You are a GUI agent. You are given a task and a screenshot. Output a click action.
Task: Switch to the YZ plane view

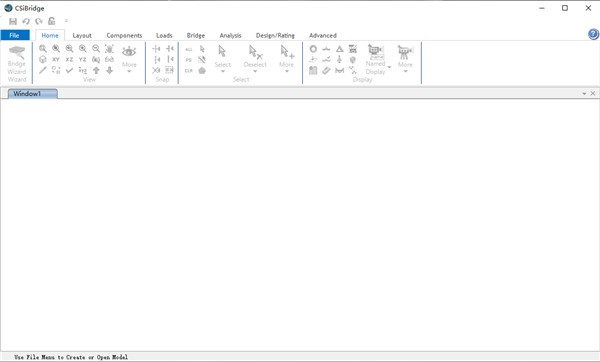(x=83, y=59)
